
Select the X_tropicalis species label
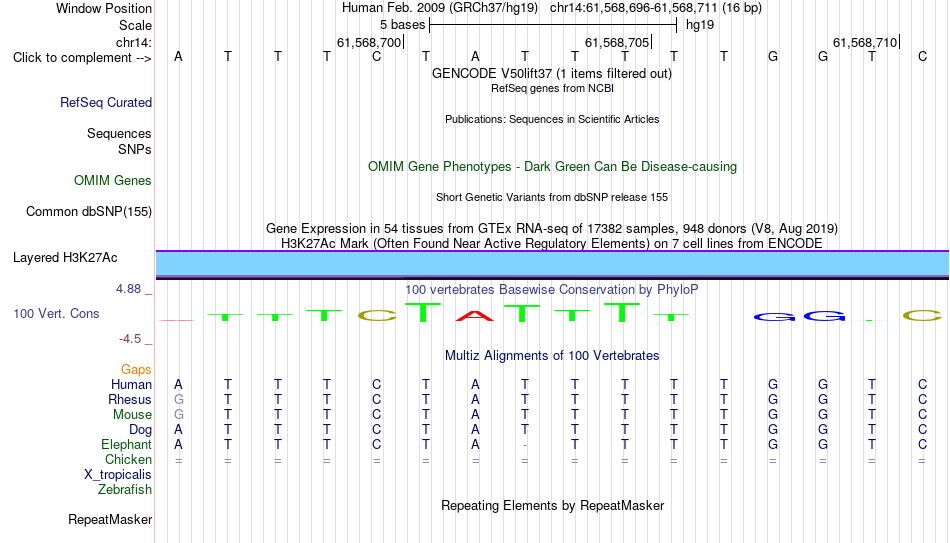click(118, 475)
